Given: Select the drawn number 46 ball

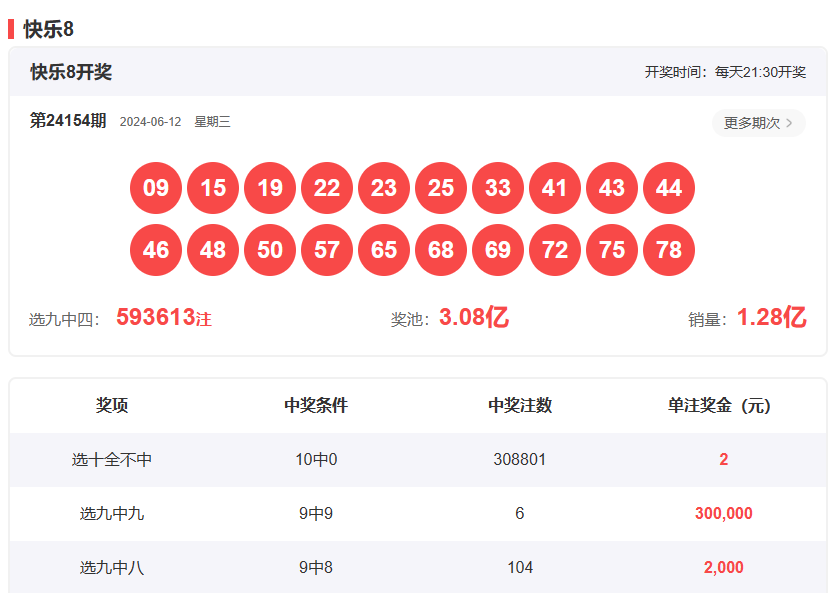Looking at the screenshot, I should [156, 250].
